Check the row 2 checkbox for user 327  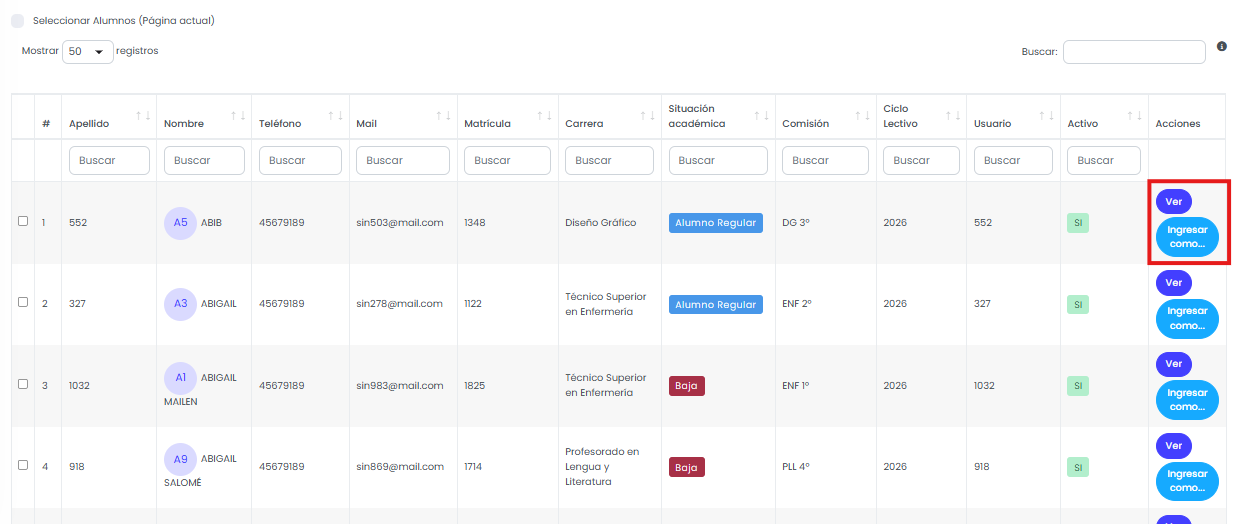(23, 302)
